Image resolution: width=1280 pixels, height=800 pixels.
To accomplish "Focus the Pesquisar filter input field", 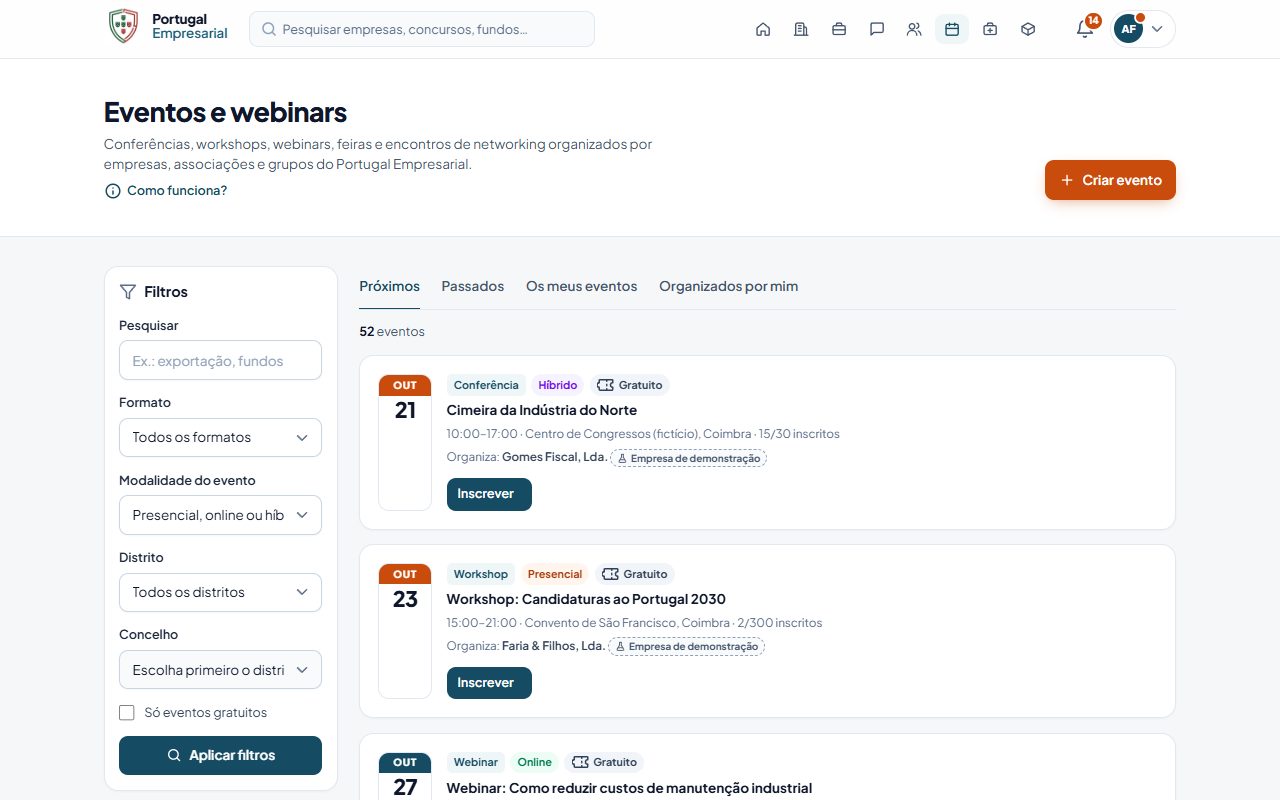I will (220, 360).
